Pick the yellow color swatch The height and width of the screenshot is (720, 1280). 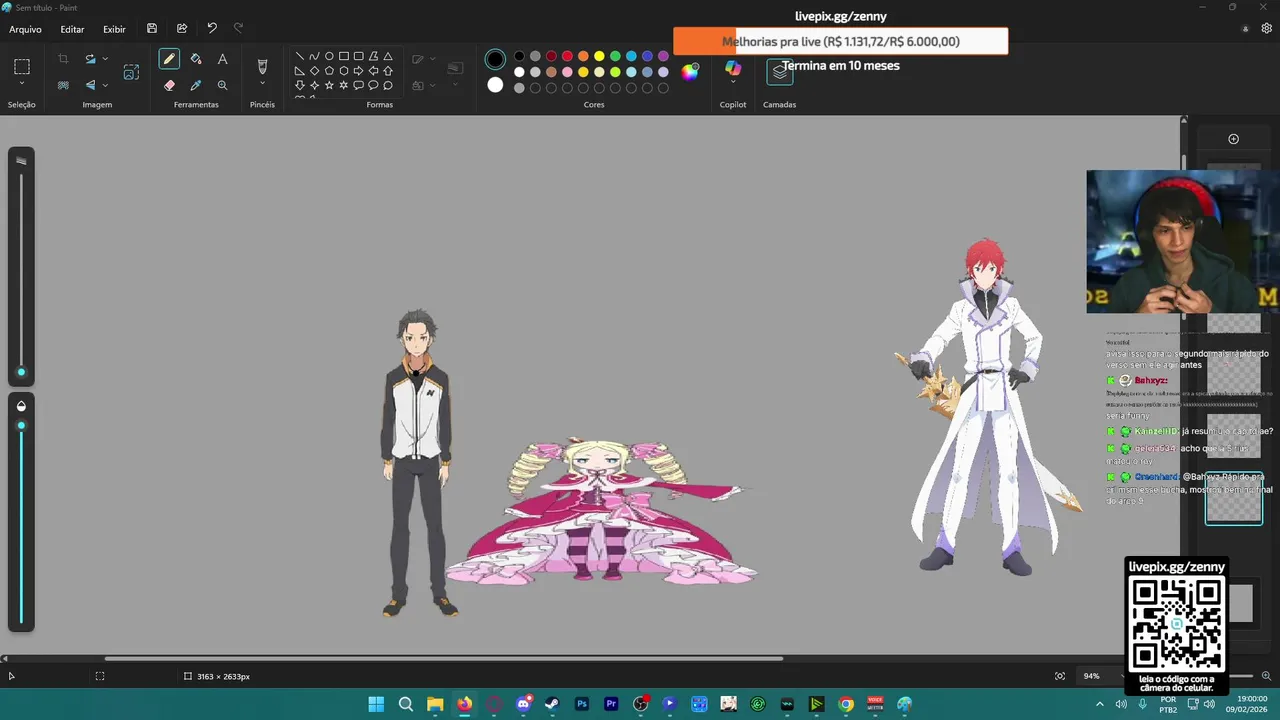point(599,56)
